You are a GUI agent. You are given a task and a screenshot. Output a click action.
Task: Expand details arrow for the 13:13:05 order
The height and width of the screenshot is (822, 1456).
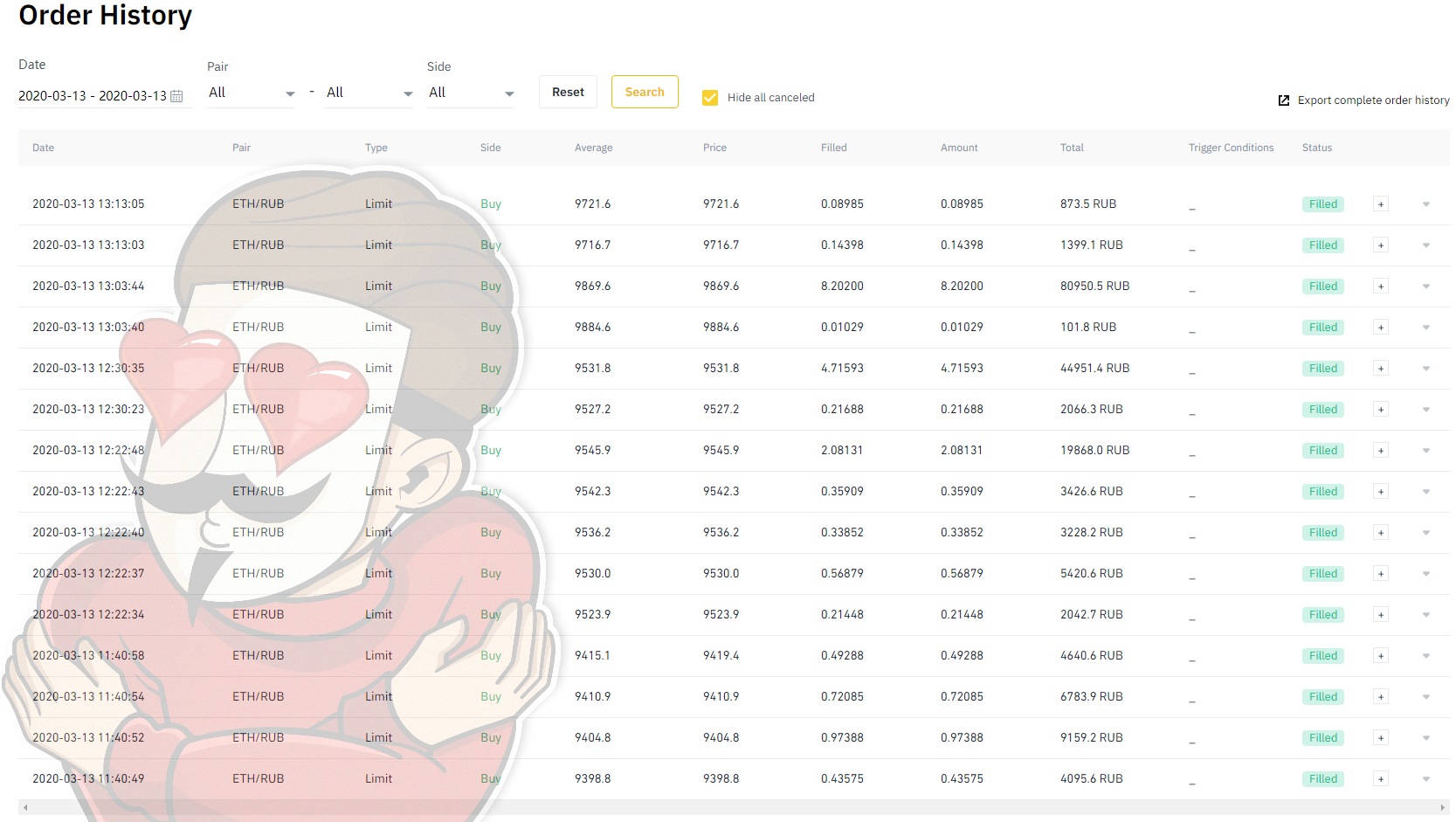(x=1426, y=204)
